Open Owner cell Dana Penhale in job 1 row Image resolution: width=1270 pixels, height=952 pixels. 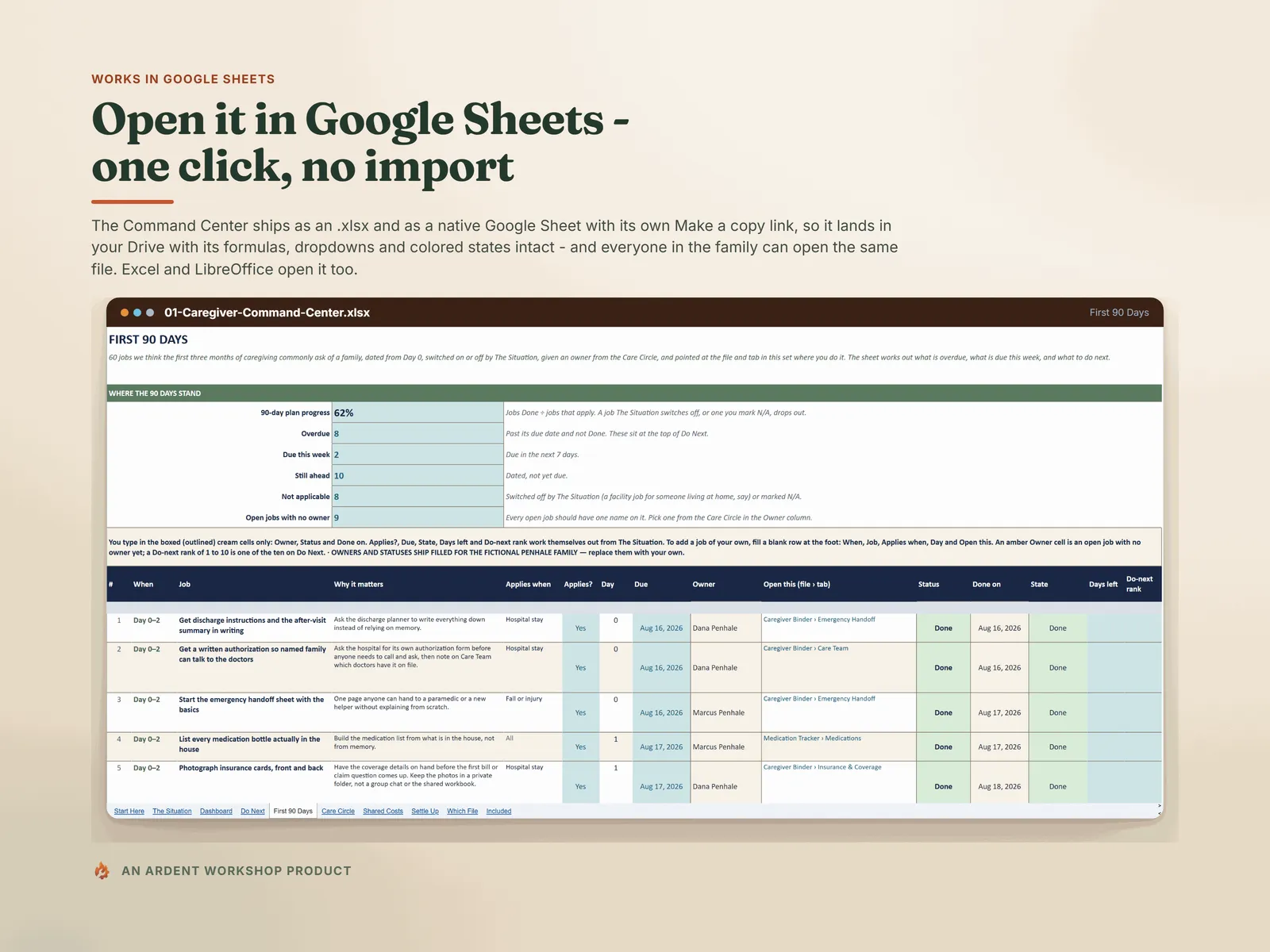[x=725, y=628]
